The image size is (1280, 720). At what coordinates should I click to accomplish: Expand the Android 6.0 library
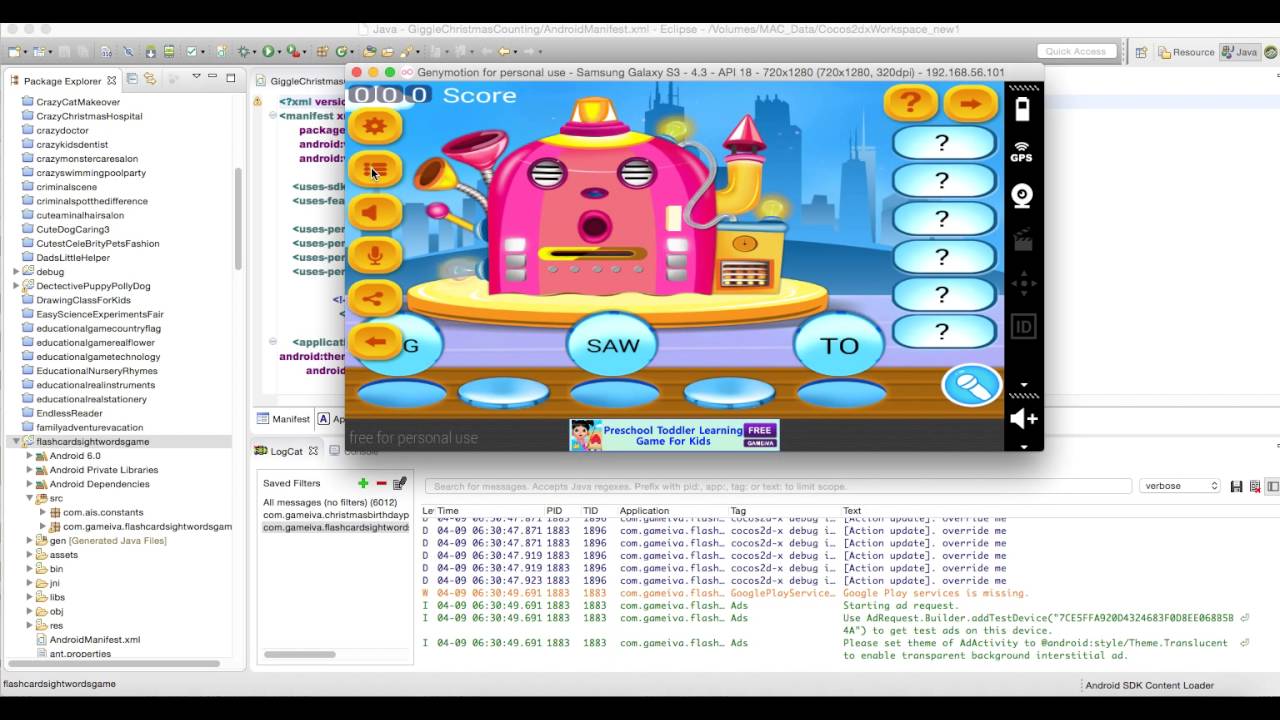[x=30, y=456]
